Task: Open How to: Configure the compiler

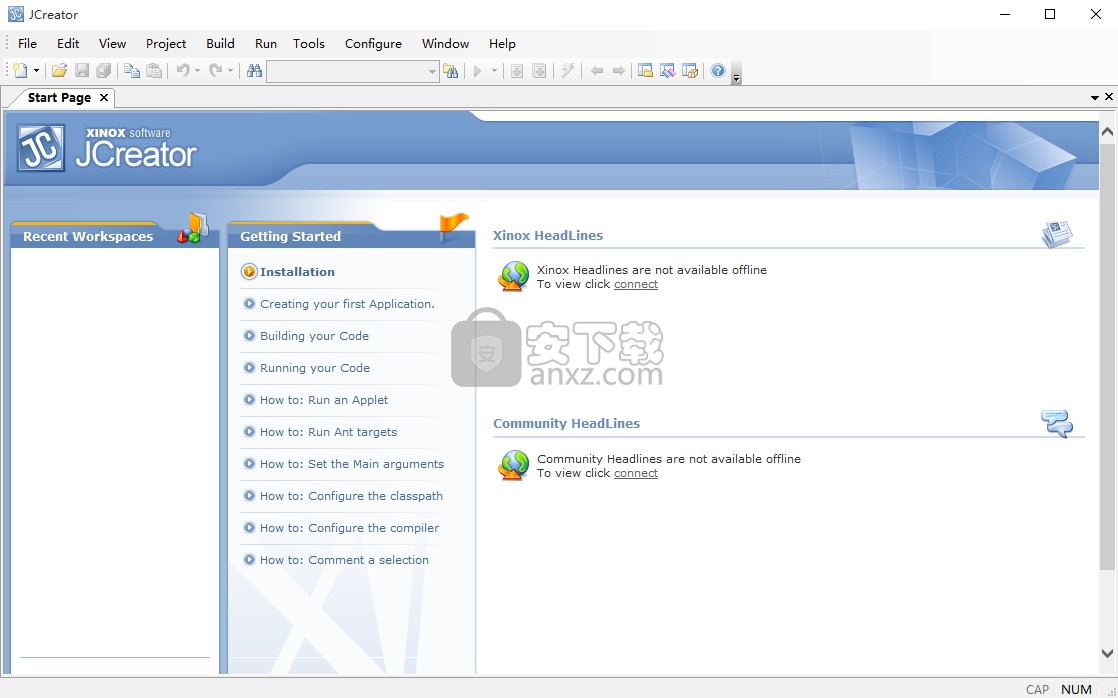Action: point(349,528)
